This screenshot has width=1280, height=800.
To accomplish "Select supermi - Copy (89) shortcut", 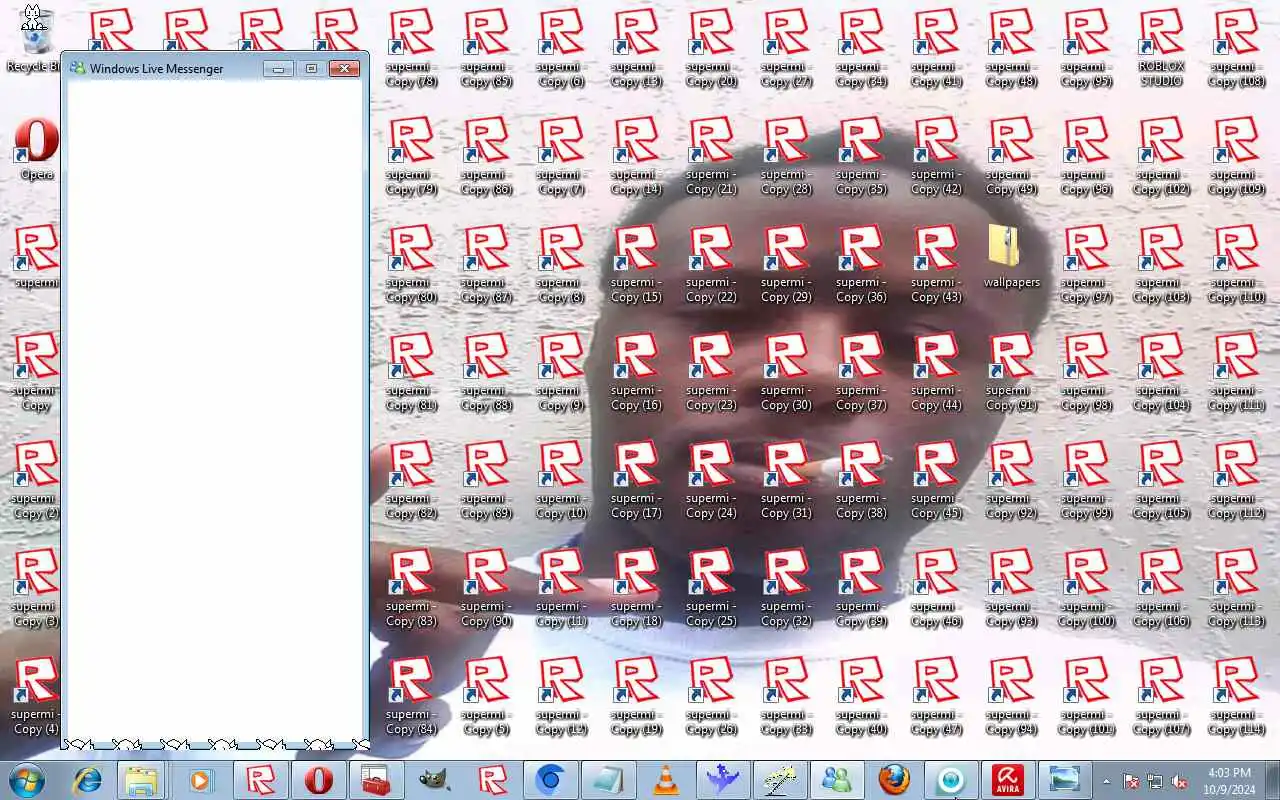I will coord(487,479).
